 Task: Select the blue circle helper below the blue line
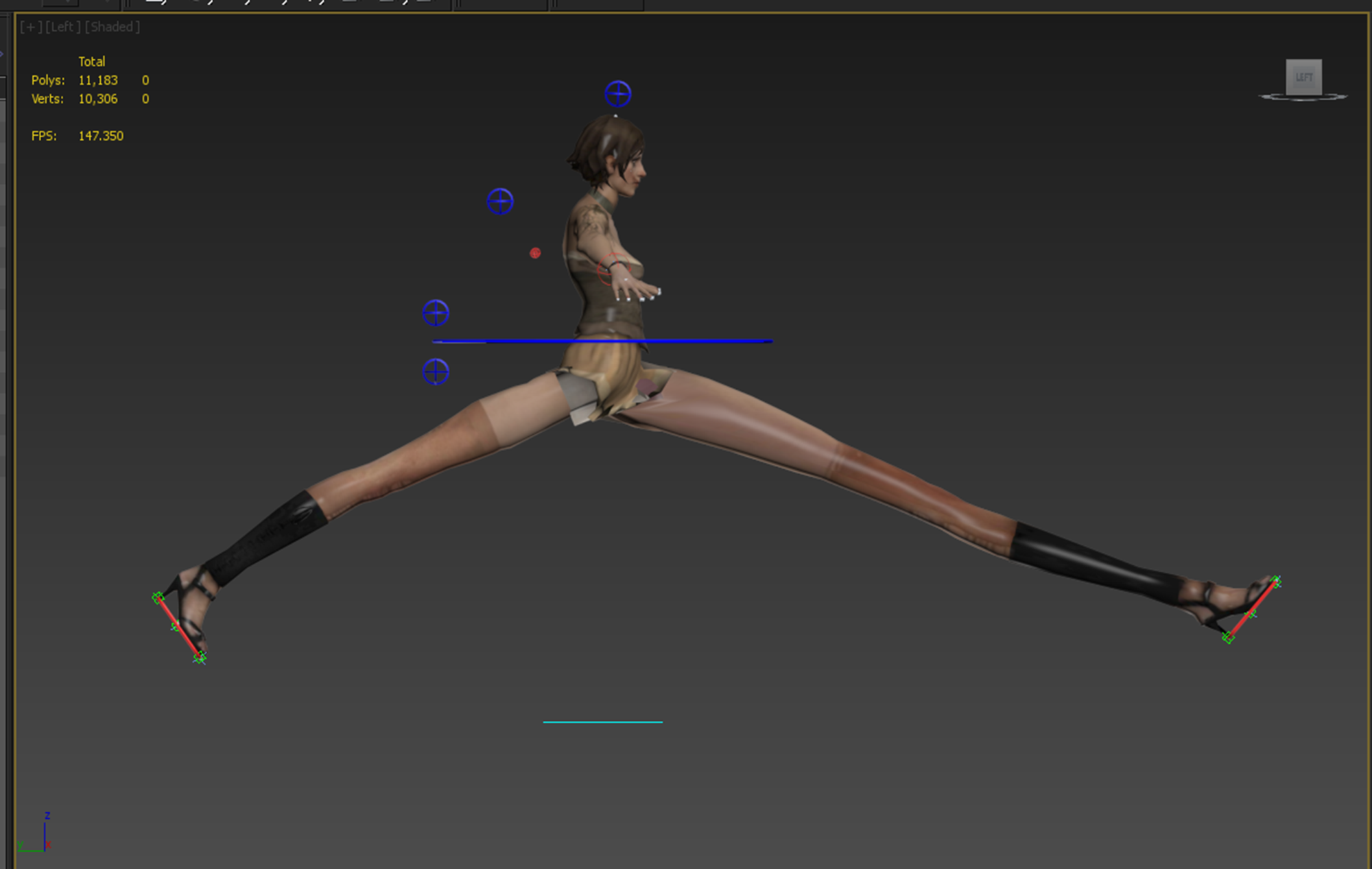click(436, 372)
